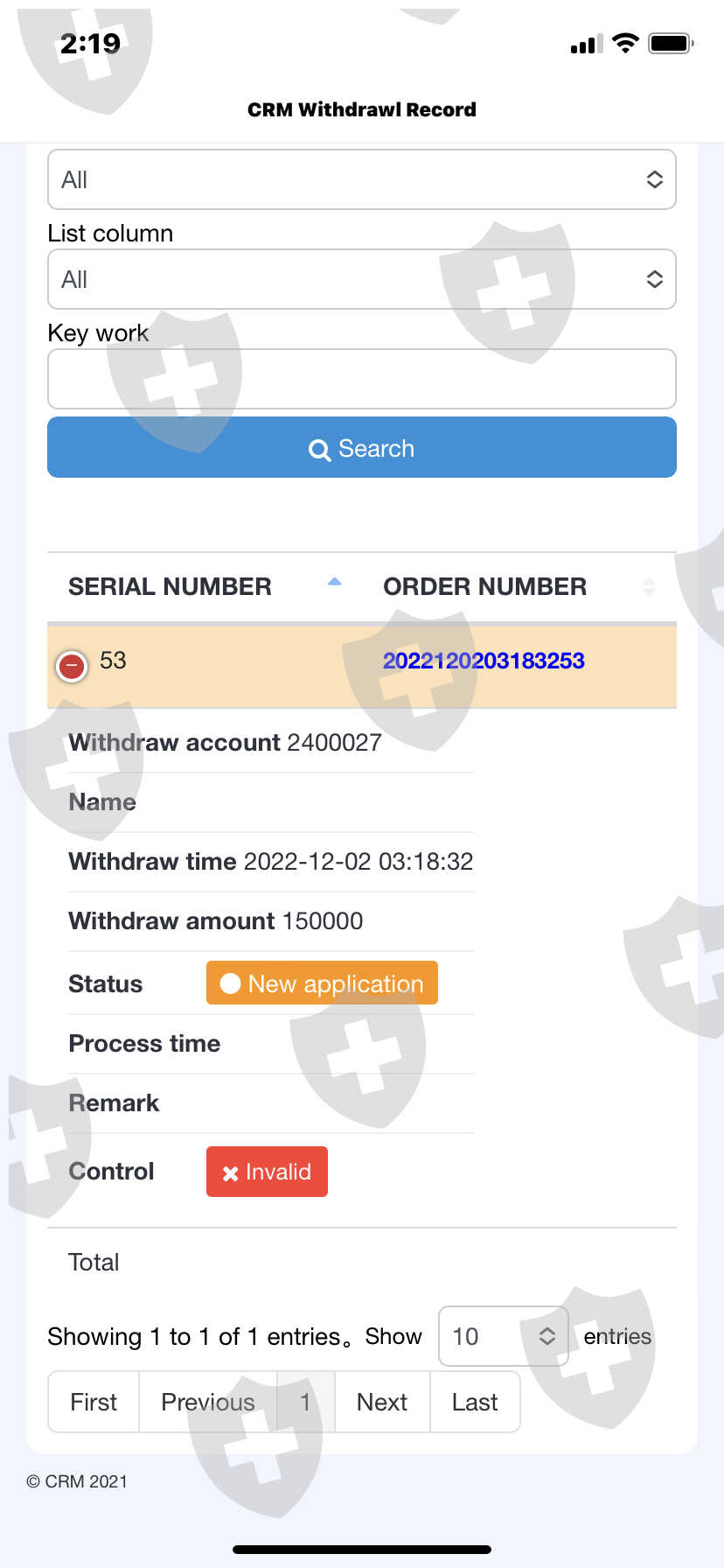Tap the battery status icon
The width and height of the screenshot is (724, 1568).
coord(671,43)
